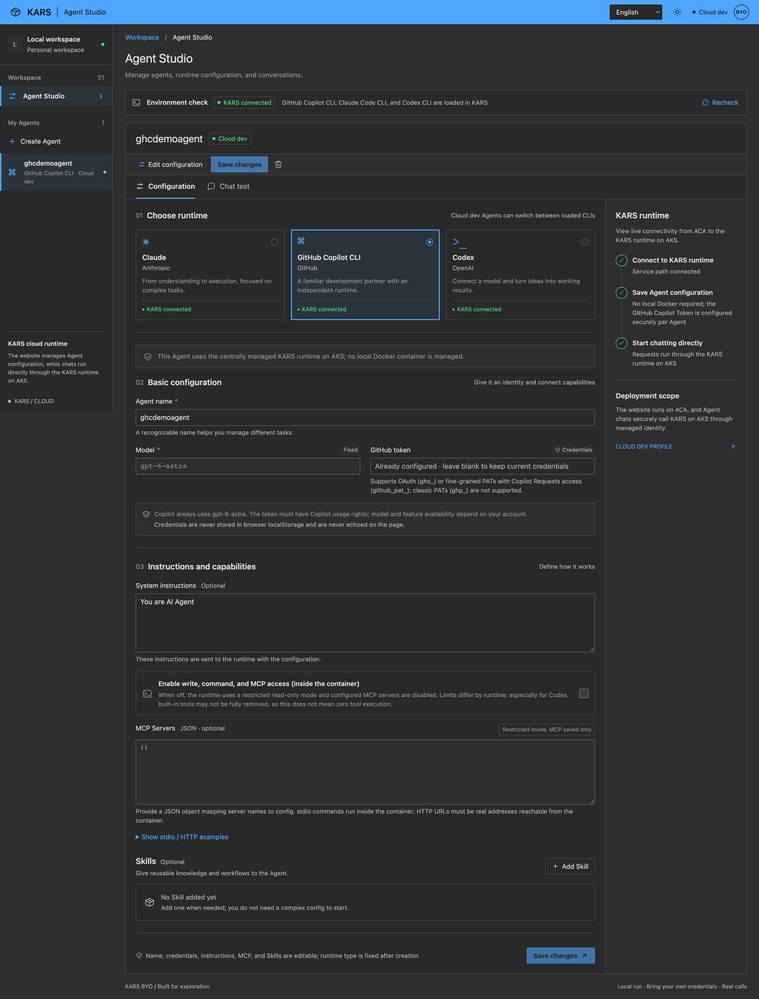Click the KARS cube logo icon

15,12
